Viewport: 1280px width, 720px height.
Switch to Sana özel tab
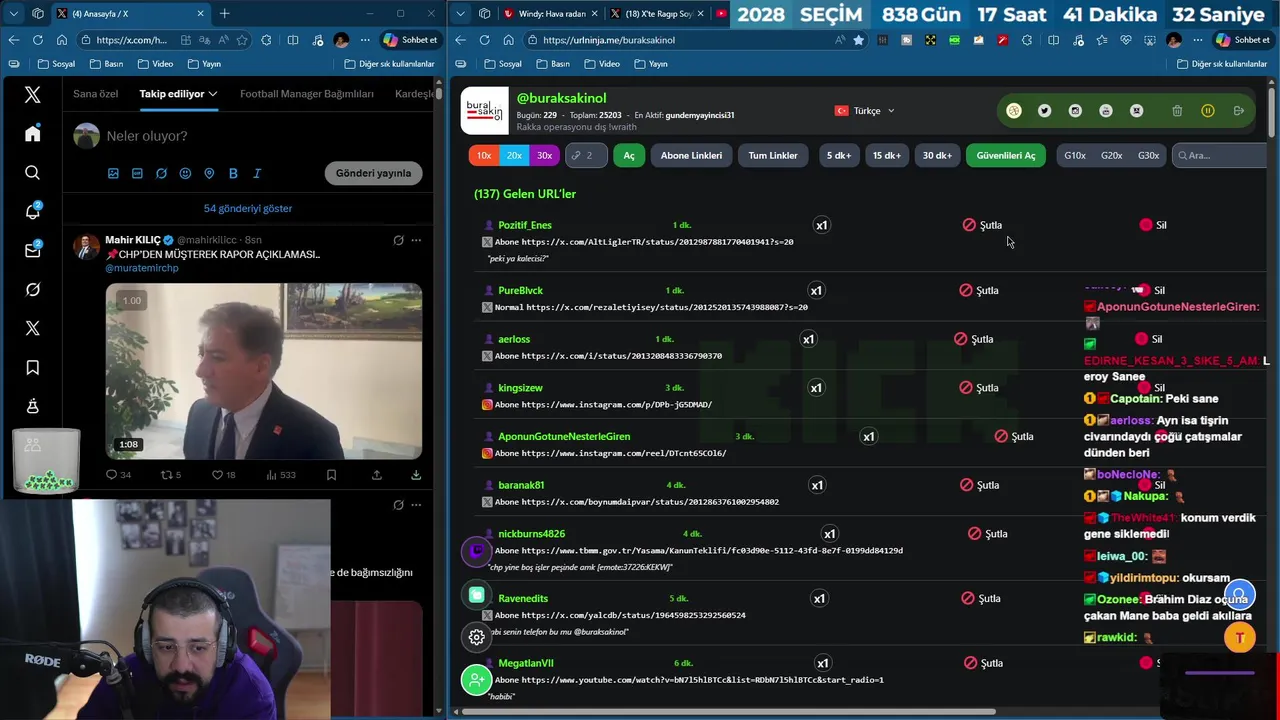[x=96, y=94]
